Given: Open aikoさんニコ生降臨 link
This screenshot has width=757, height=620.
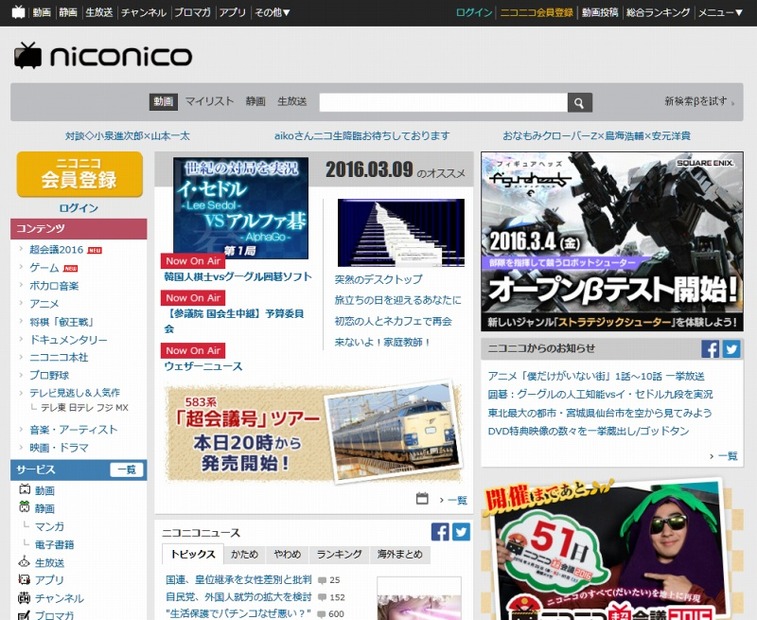Looking at the screenshot, I should [x=362, y=136].
